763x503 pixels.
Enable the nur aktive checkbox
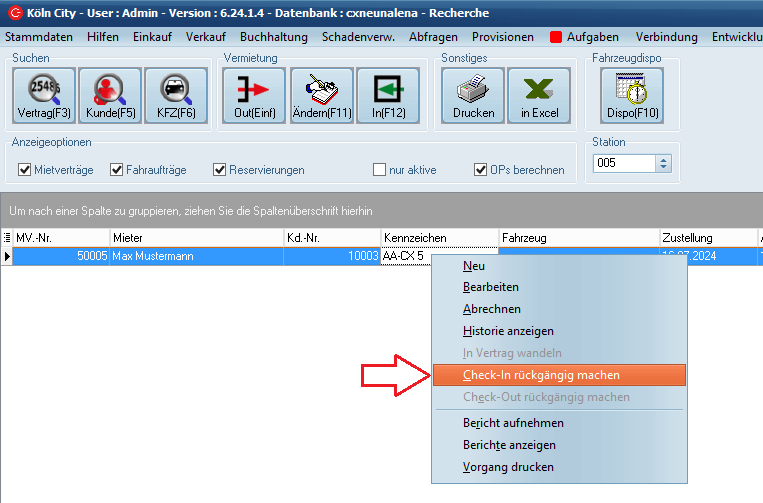tap(379, 170)
